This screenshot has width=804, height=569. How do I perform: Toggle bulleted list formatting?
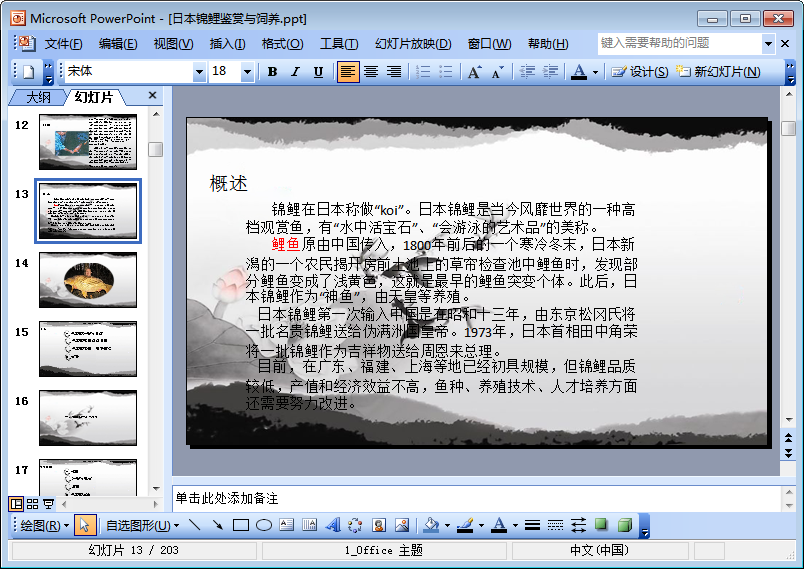pos(446,72)
